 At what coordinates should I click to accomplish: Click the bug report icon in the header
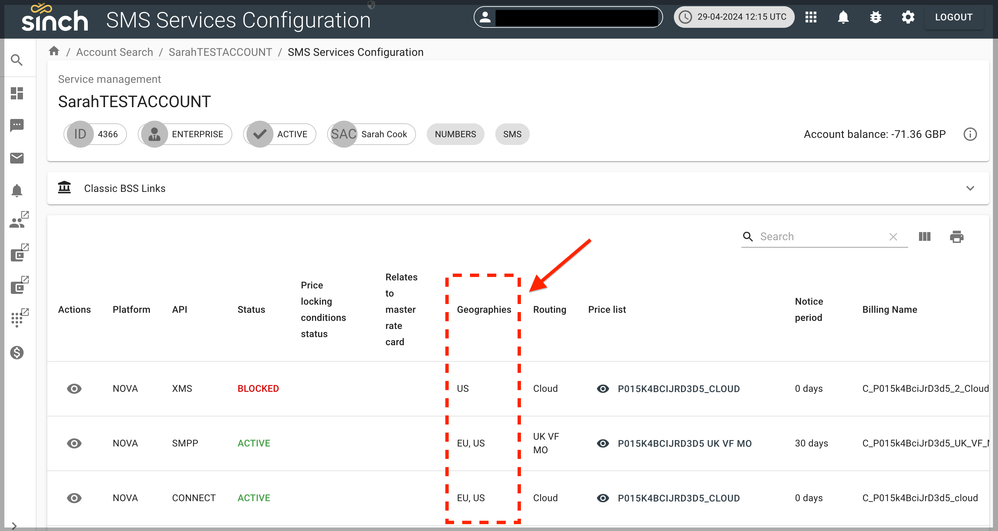tap(876, 17)
